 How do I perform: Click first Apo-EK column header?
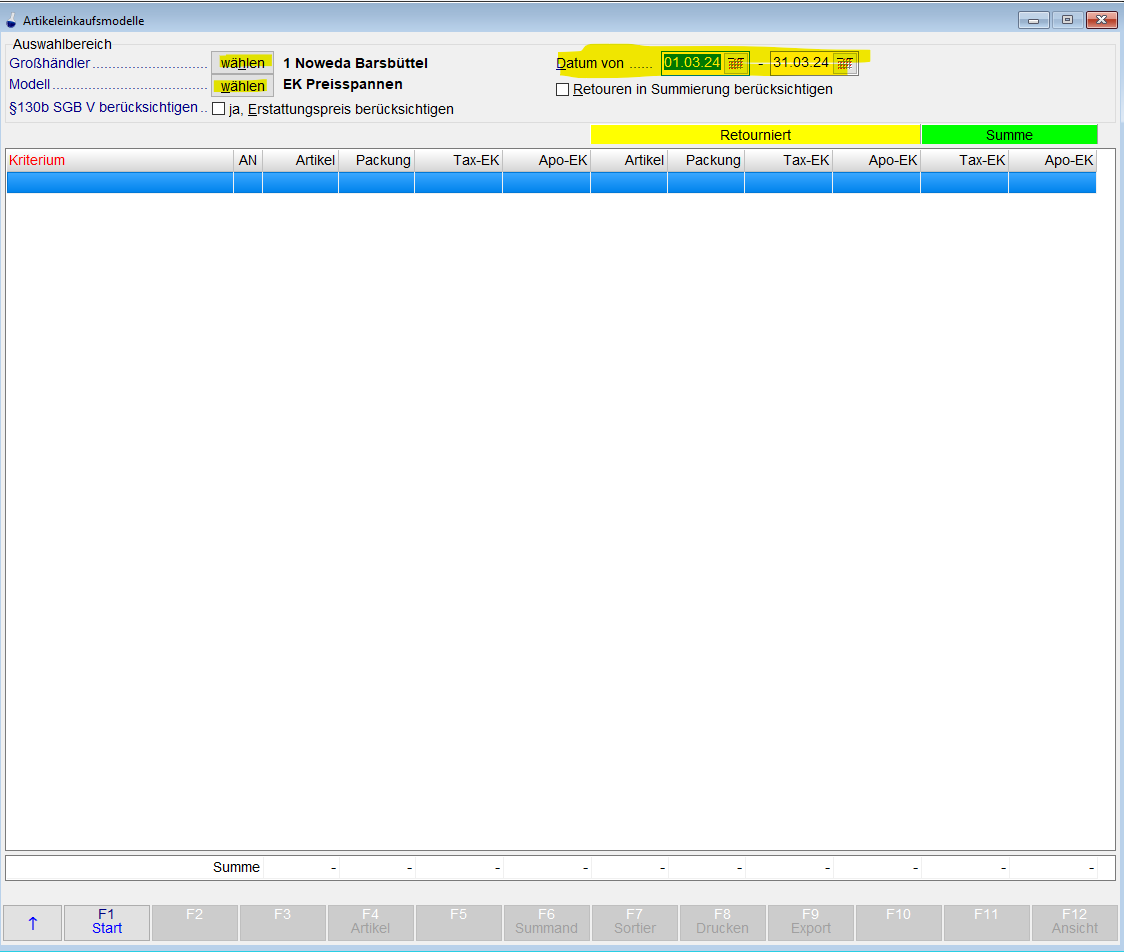tap(547, 161)
